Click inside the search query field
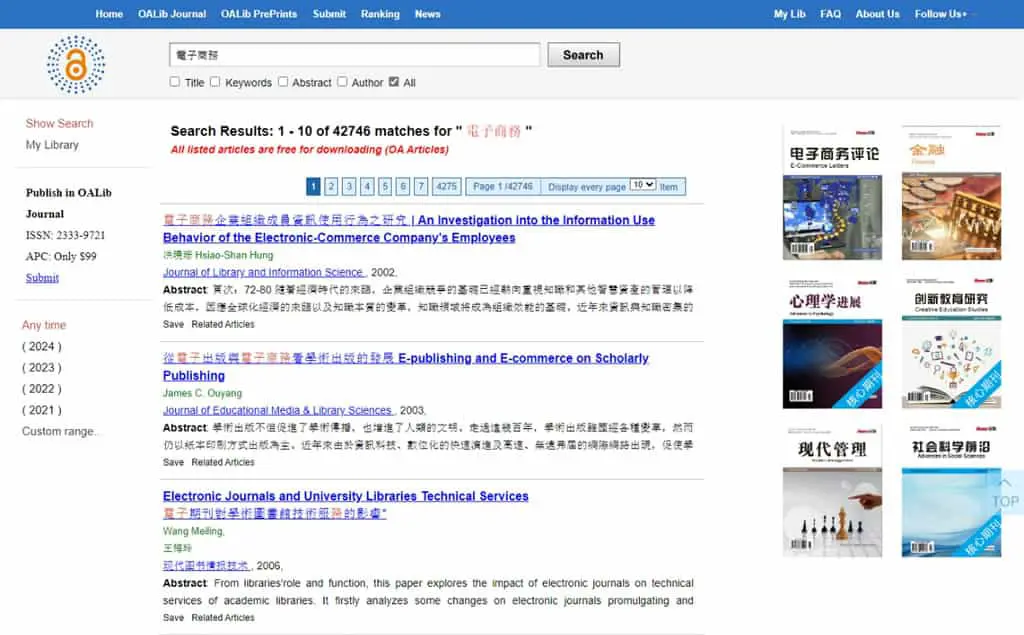 (355, 55)
